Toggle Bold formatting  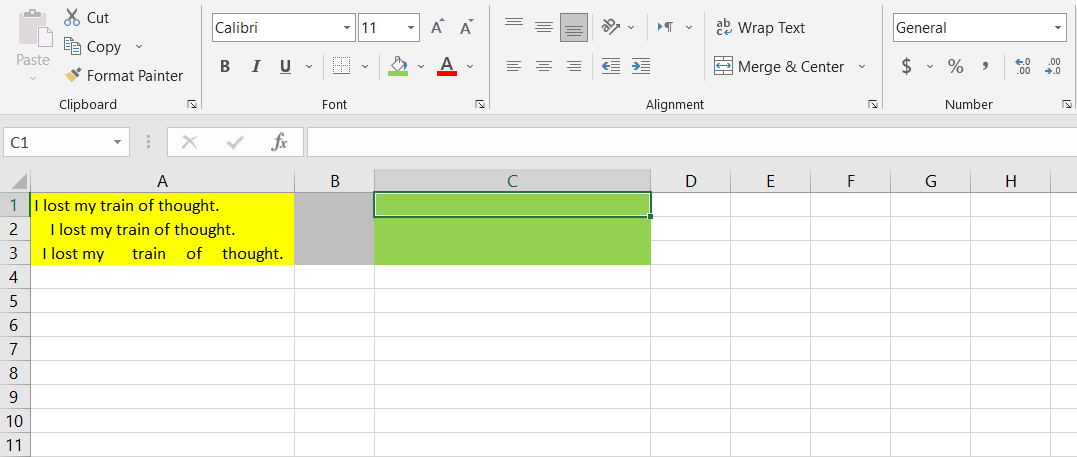(225, 67)
